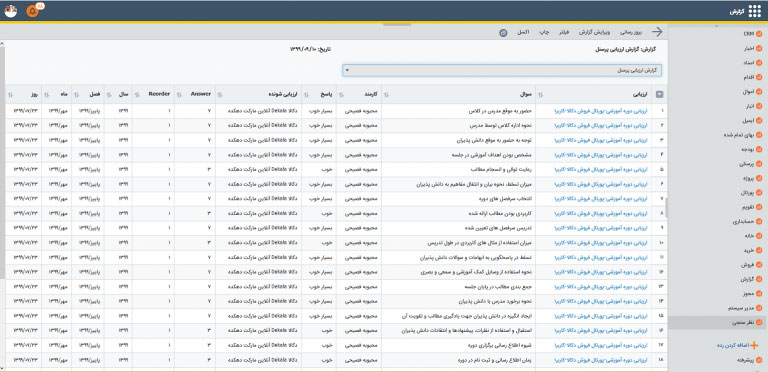Sort by the ارزیابی شونده column arrows

(x=219, y=95)
